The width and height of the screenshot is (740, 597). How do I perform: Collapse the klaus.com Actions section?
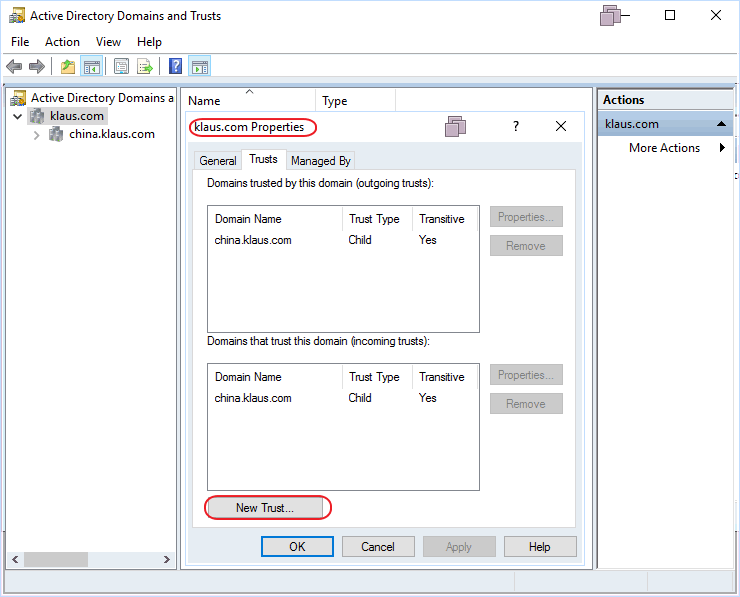click(x=721, y=124)
